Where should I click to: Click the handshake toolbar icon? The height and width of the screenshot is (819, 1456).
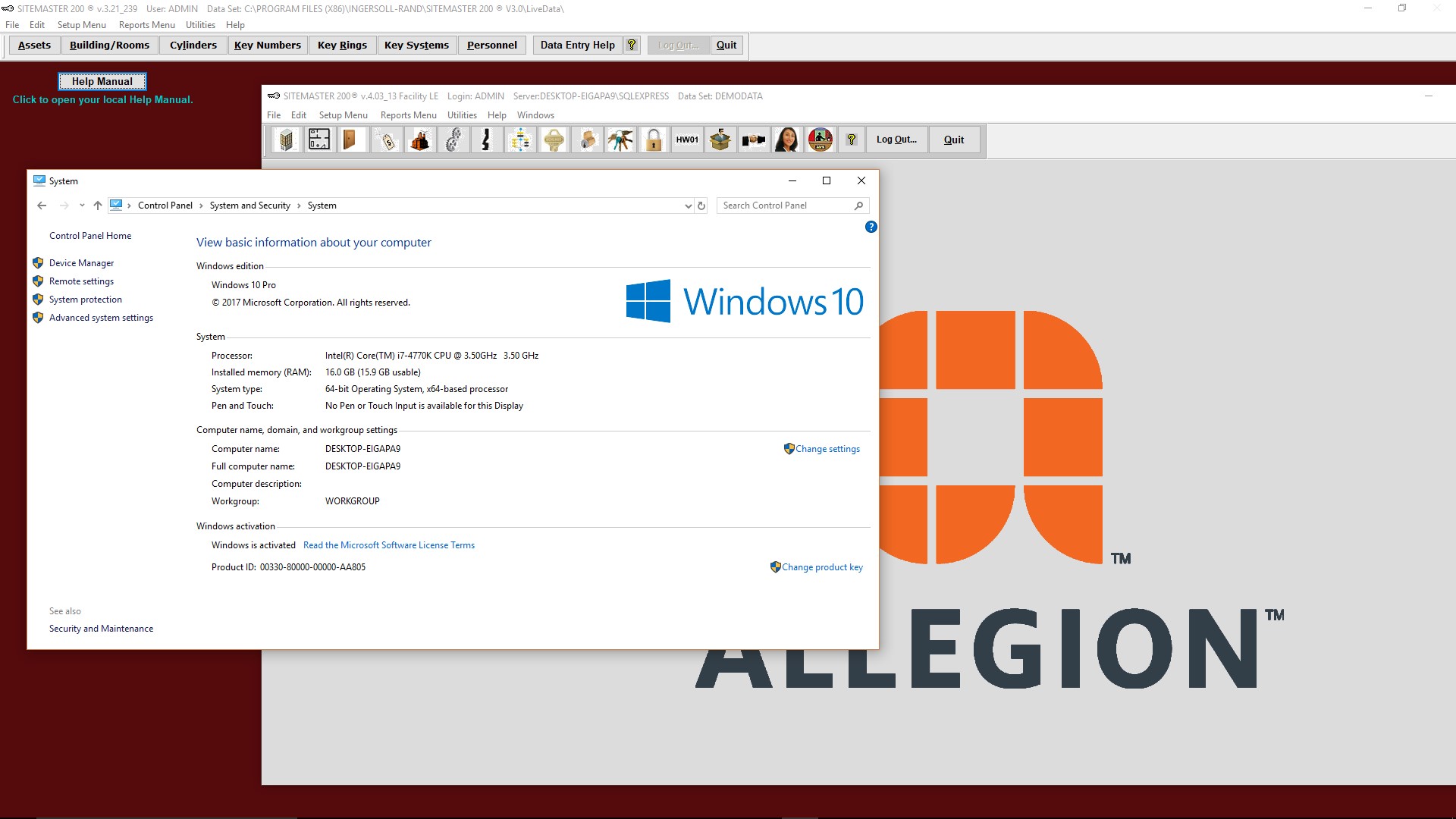pos(754,140)
